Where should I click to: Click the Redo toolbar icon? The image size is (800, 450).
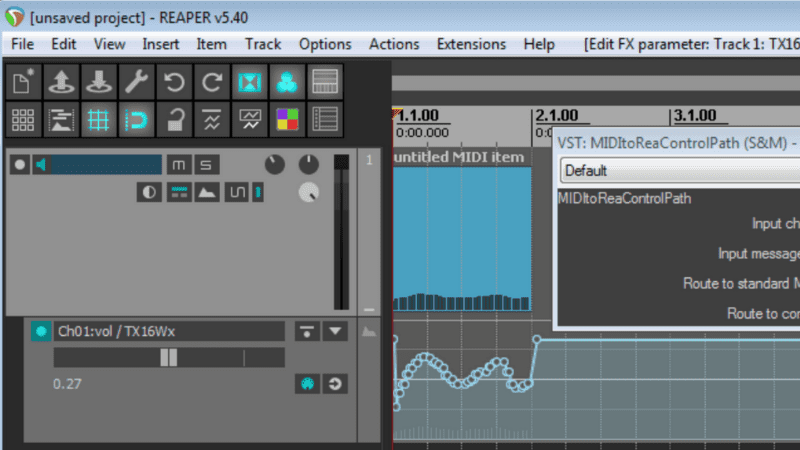212,82
